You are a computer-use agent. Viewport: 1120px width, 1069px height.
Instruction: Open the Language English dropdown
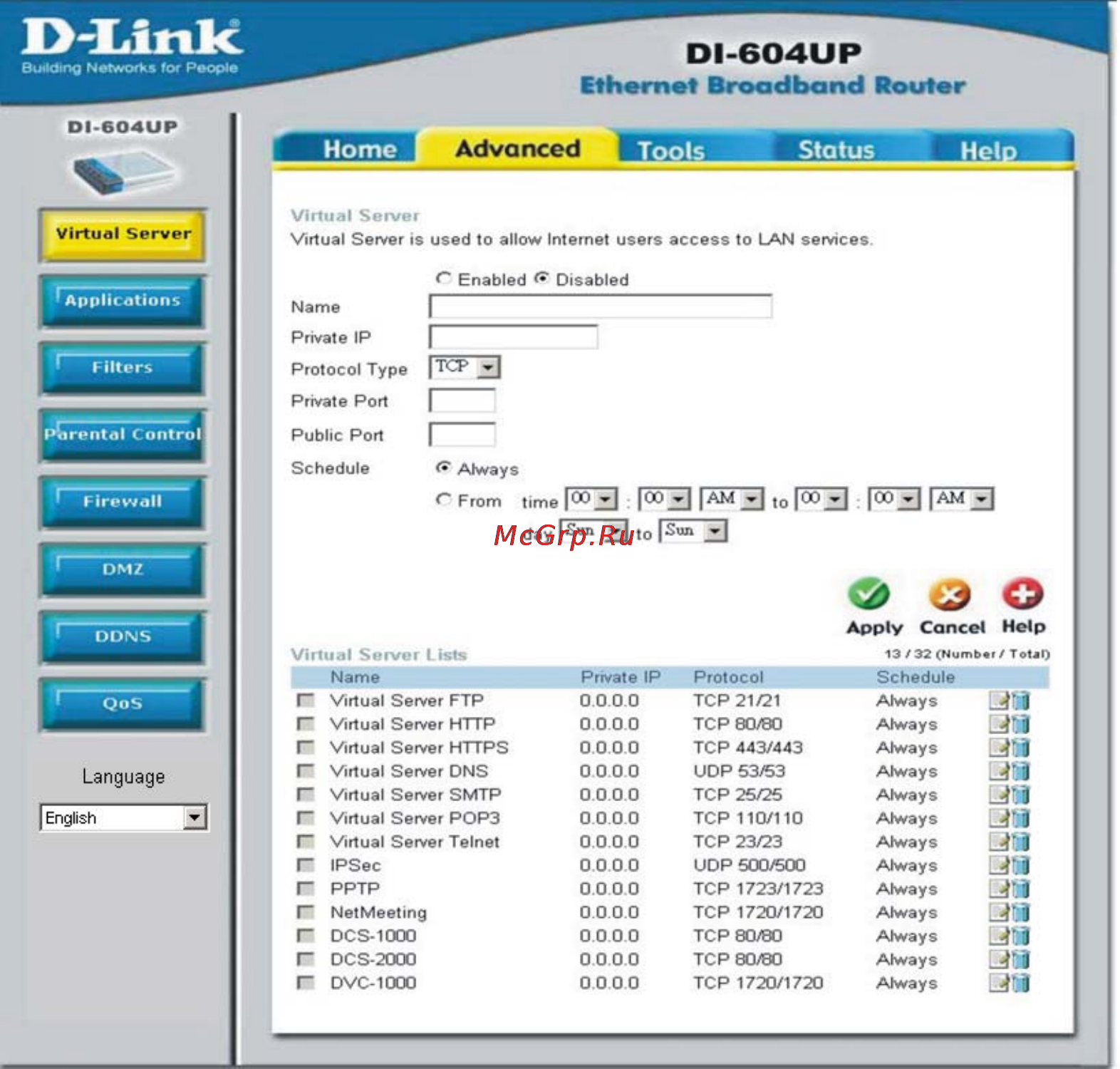(124, 817)
